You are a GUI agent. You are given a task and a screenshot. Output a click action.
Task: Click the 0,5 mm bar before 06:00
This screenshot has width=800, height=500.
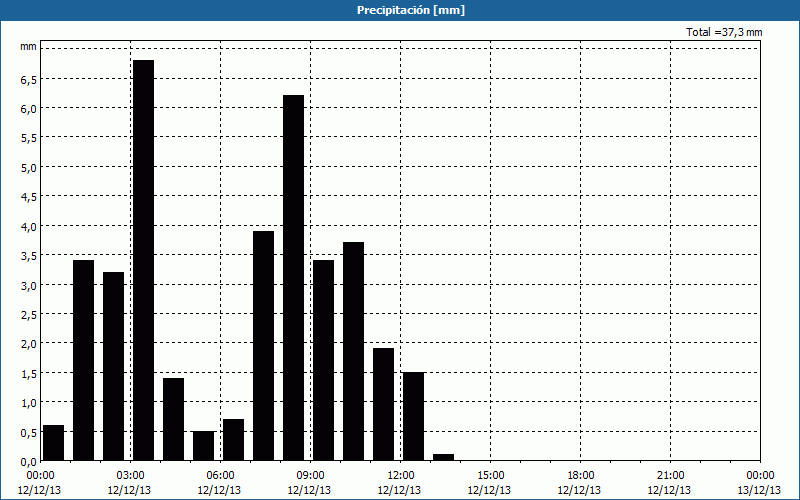204,446
